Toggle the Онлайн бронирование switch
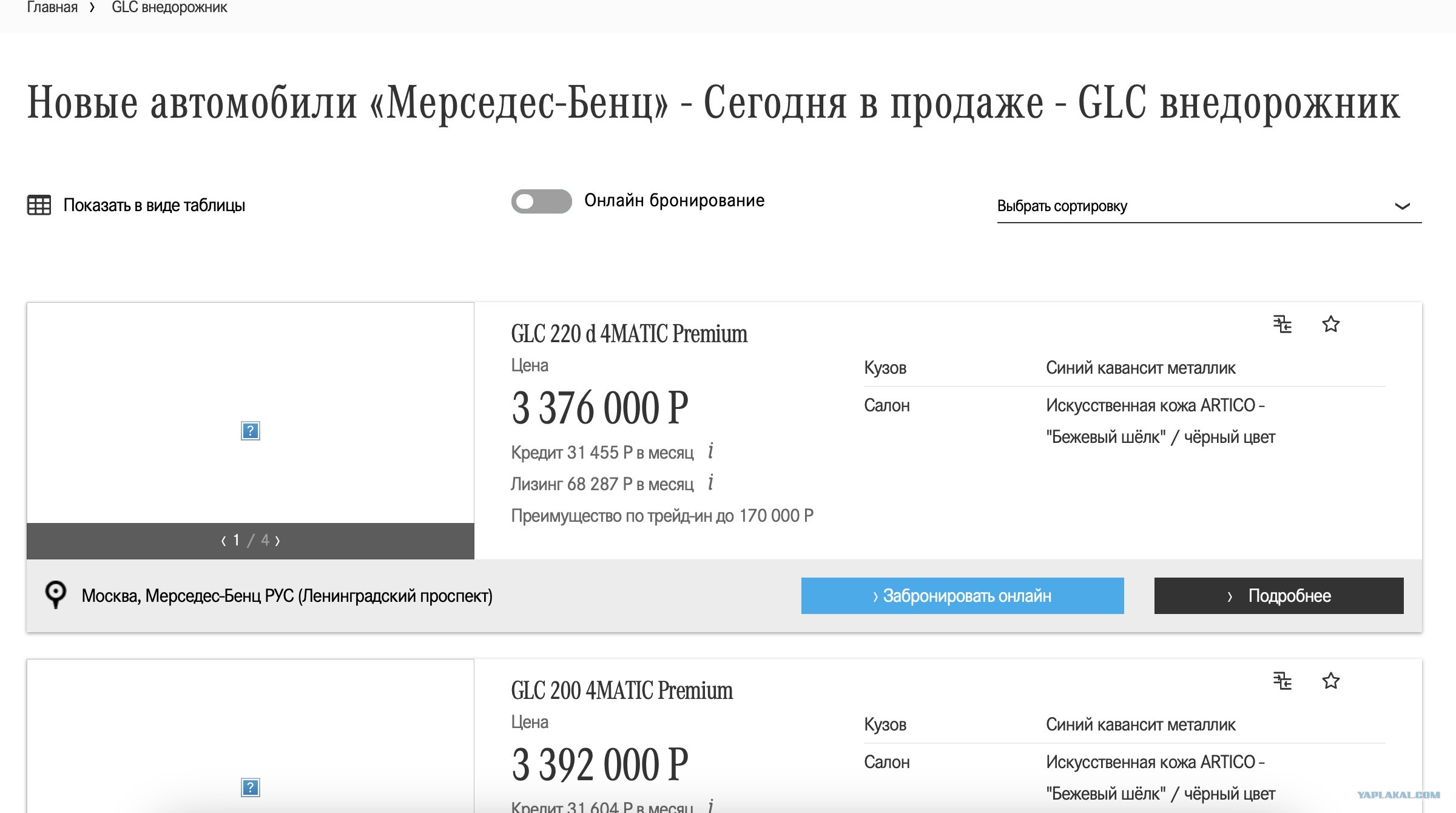The width and height of the screenshot is (1456, 813). pos(541,201)
